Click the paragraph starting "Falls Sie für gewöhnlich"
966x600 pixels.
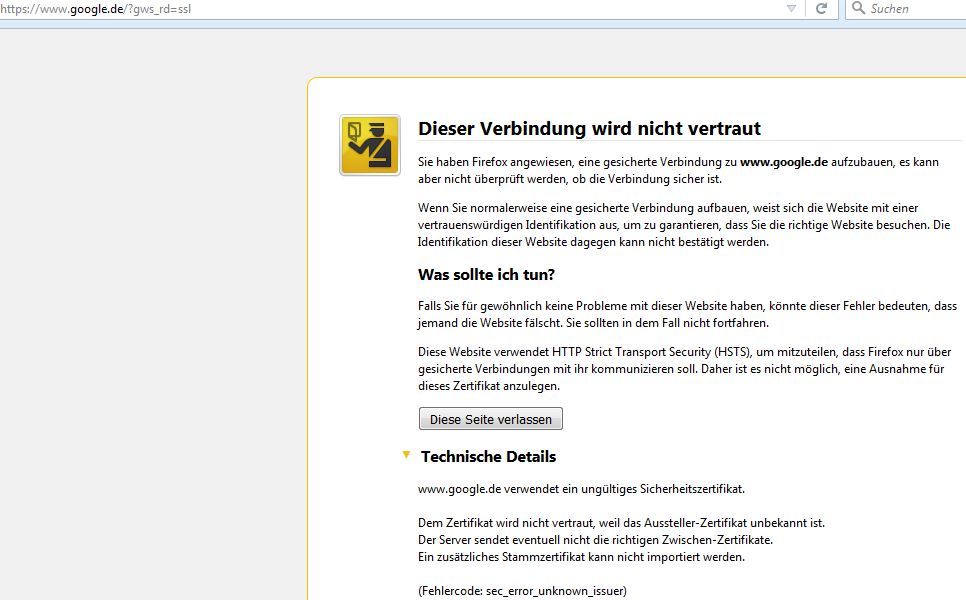point(688,314)
